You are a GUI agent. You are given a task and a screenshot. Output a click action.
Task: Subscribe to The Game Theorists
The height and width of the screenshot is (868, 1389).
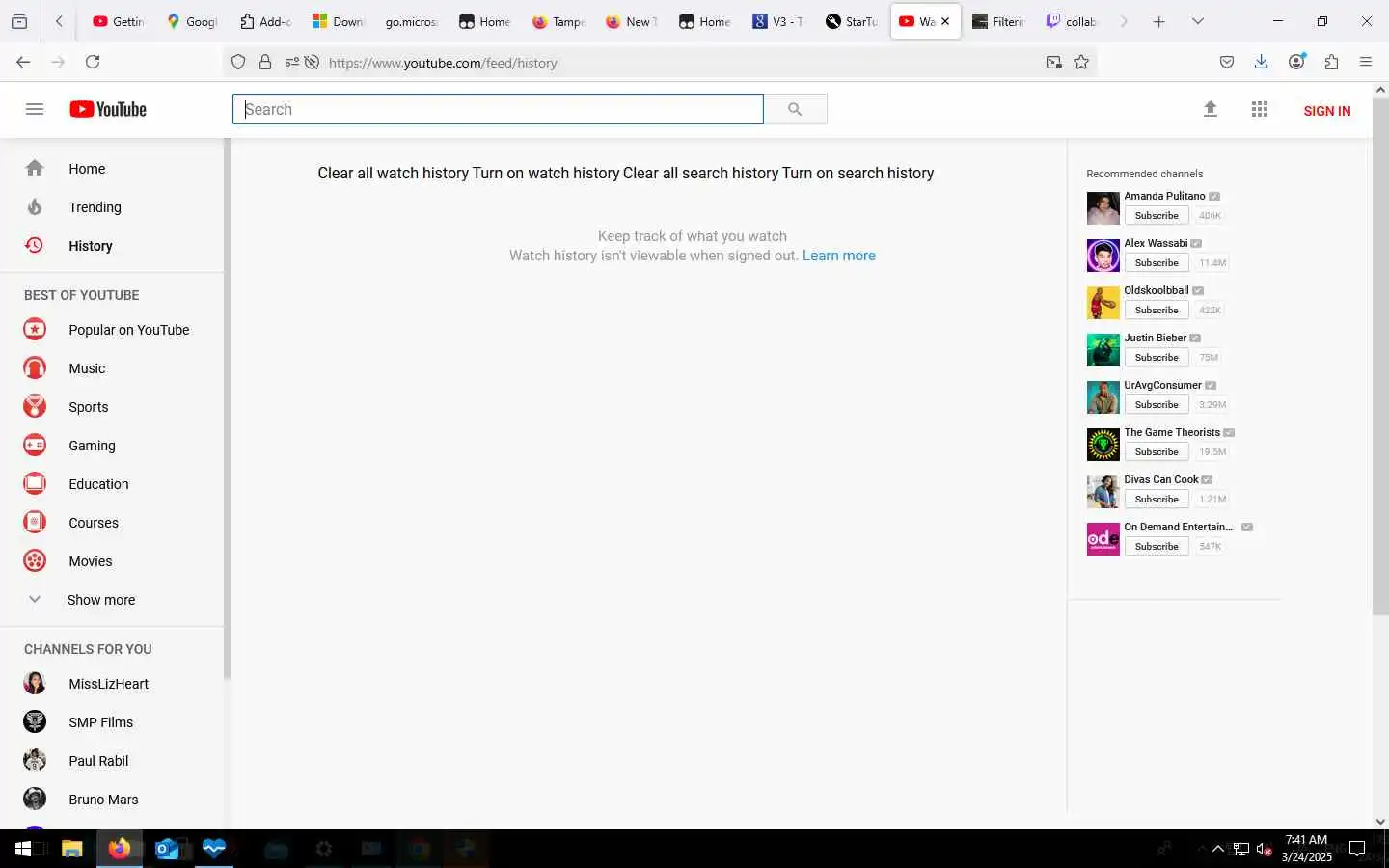1157,452
